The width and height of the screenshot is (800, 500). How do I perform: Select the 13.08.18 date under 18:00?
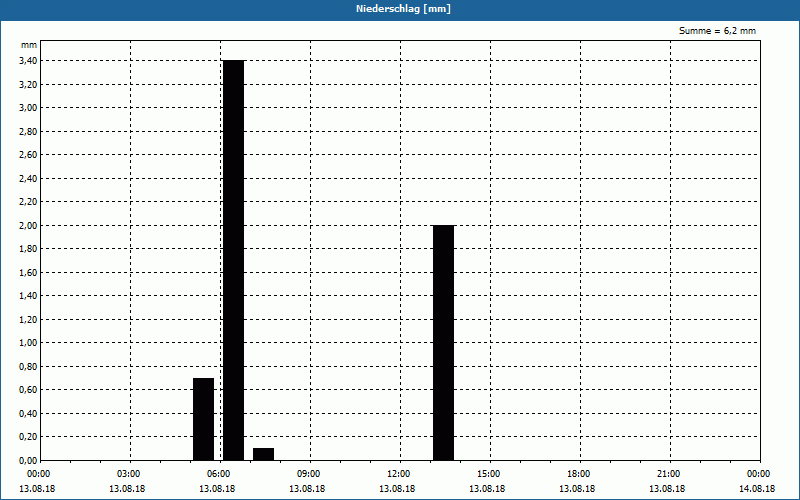point(577,489)
